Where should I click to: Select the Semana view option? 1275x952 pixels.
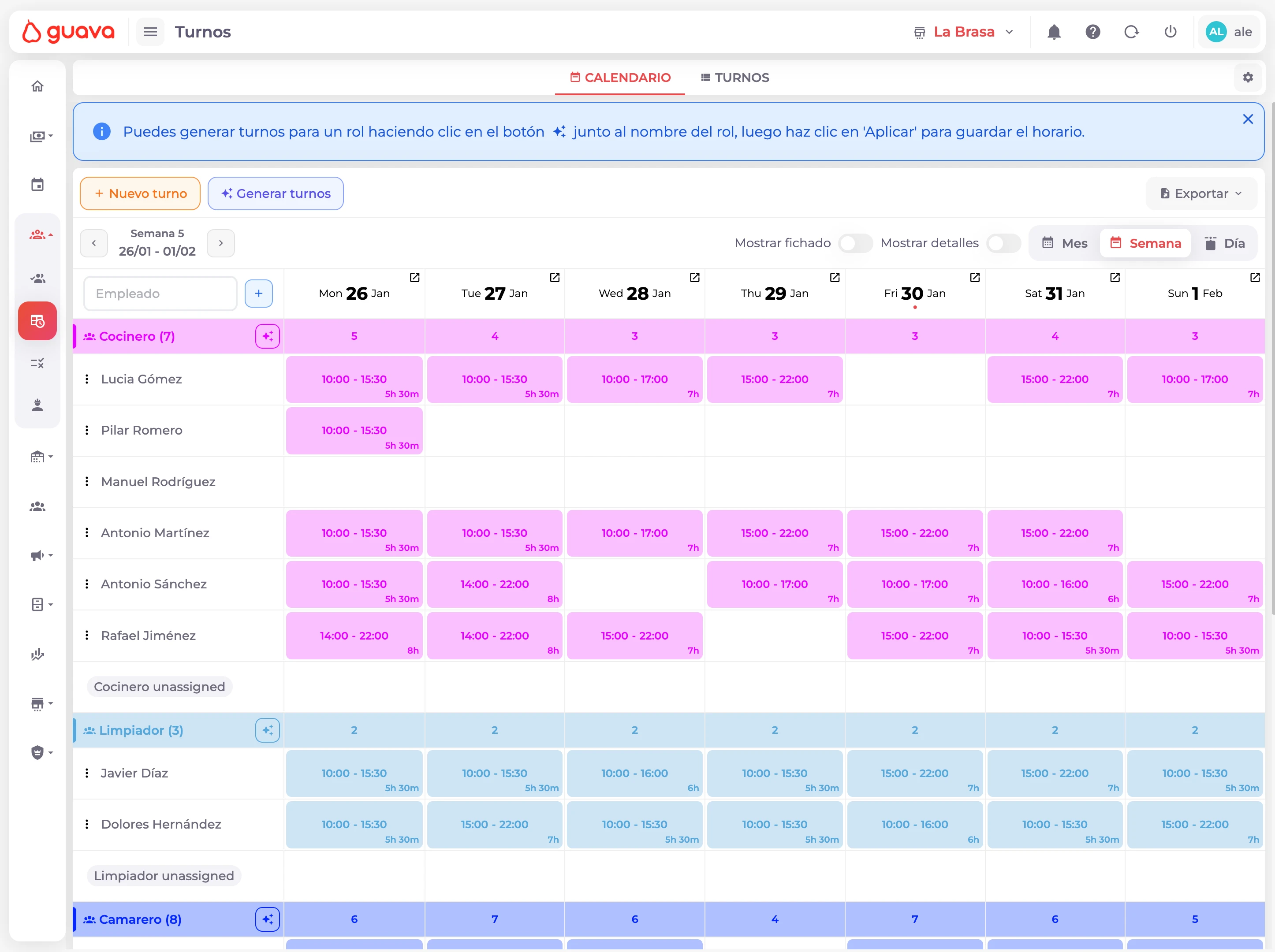pyautogui.click(x=1145, y=243)
